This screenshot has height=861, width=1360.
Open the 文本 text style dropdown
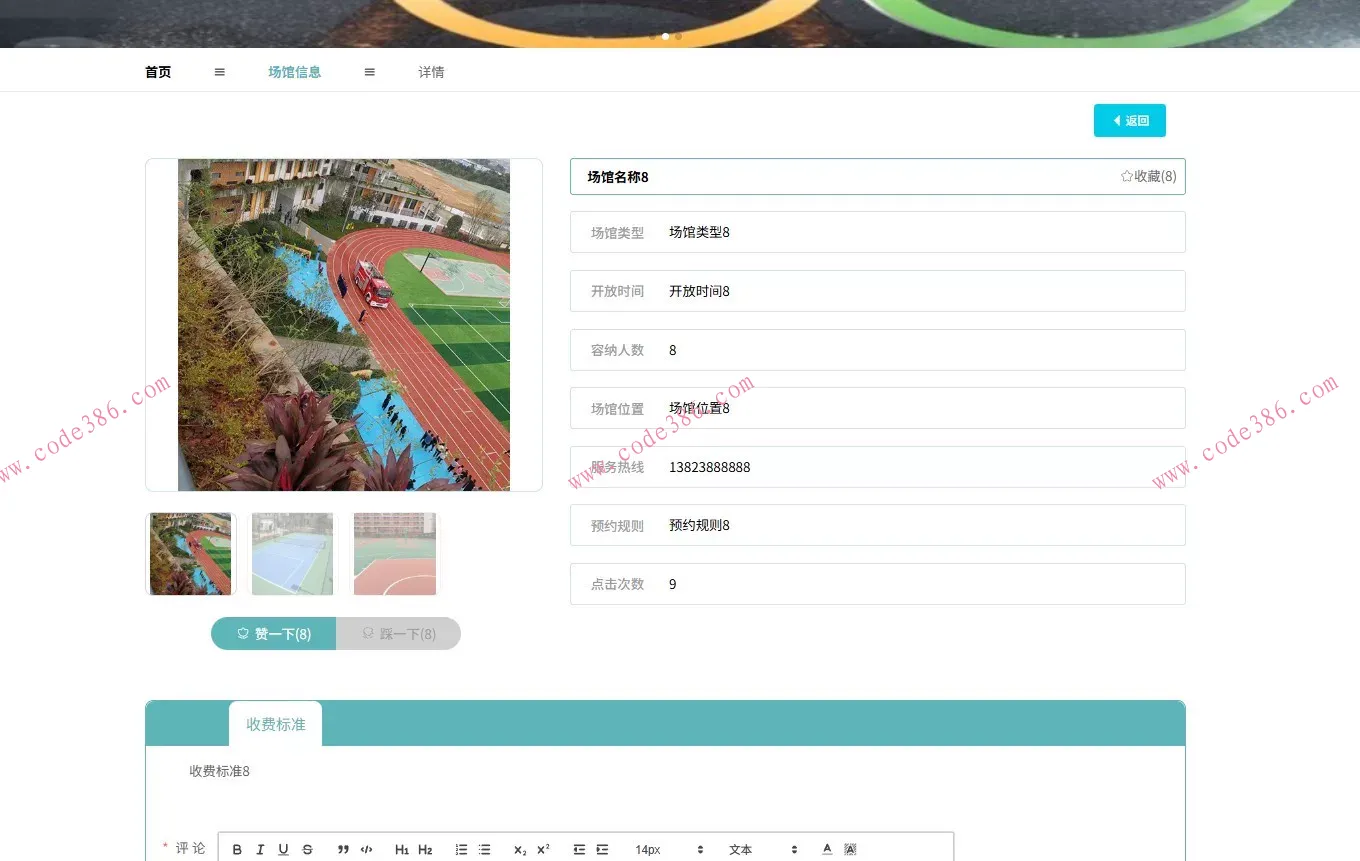click(x=763, y=850)
